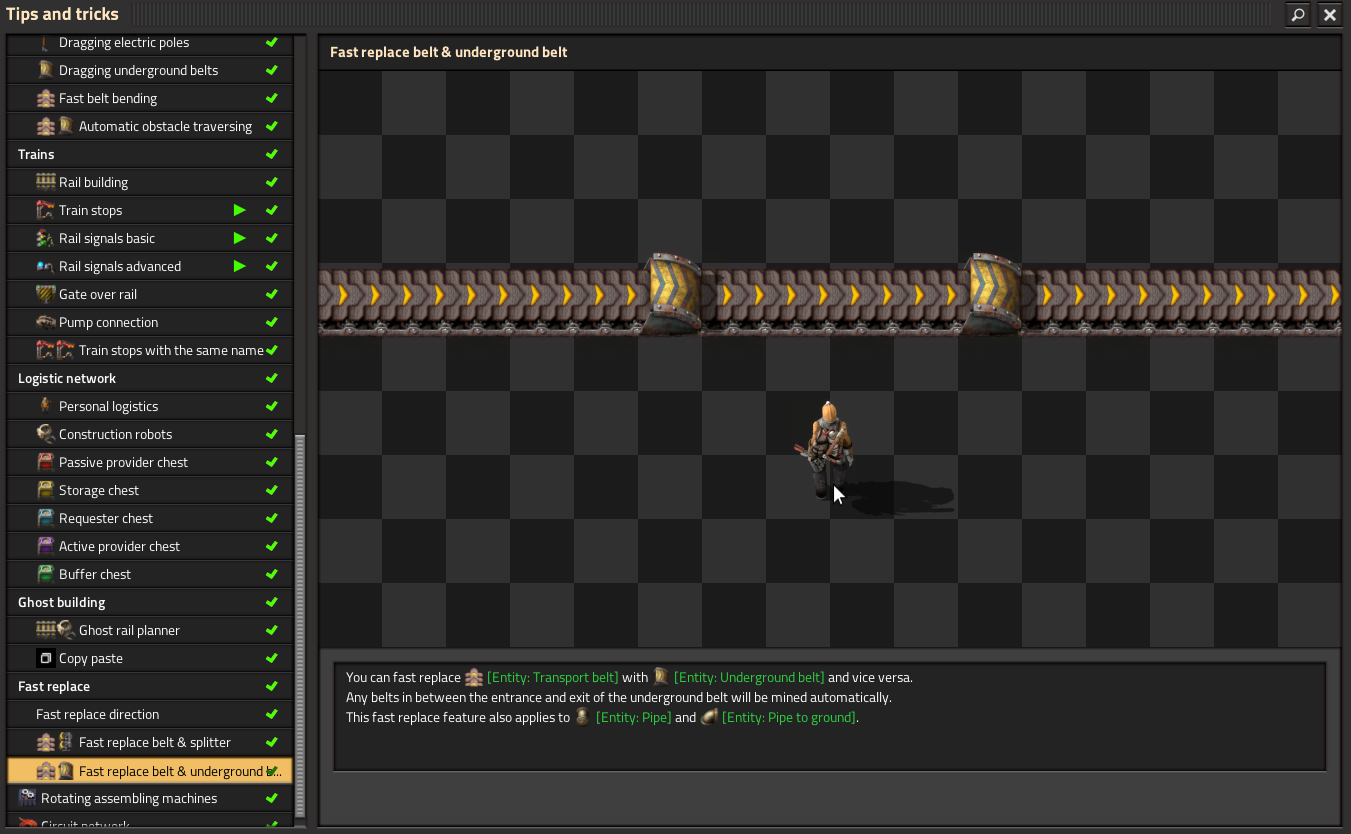
Task: Click the Gate over rail icon
Action: click(x=46, y=294)
